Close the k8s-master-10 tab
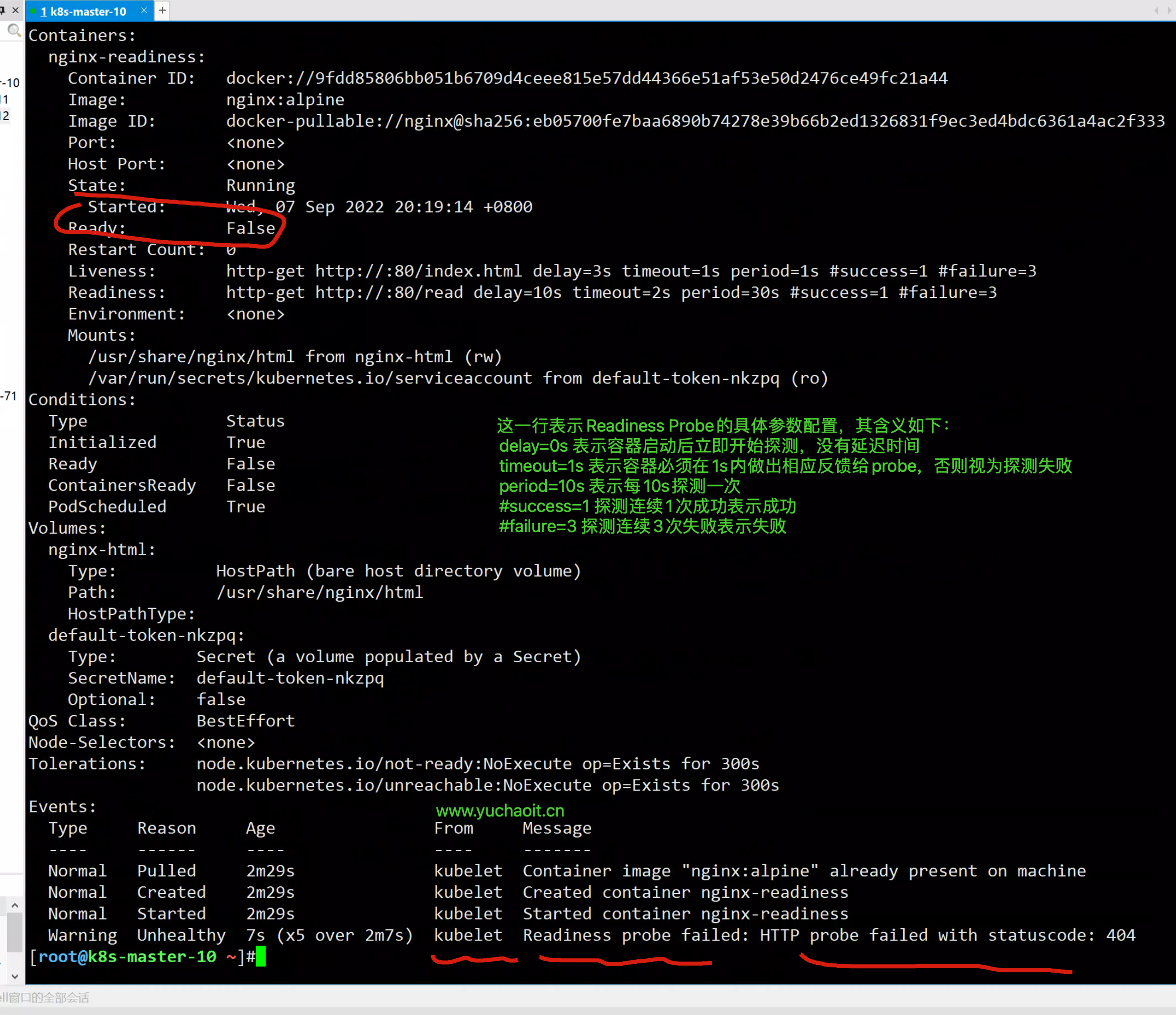 pyautogui.click(x=144, y=10)
